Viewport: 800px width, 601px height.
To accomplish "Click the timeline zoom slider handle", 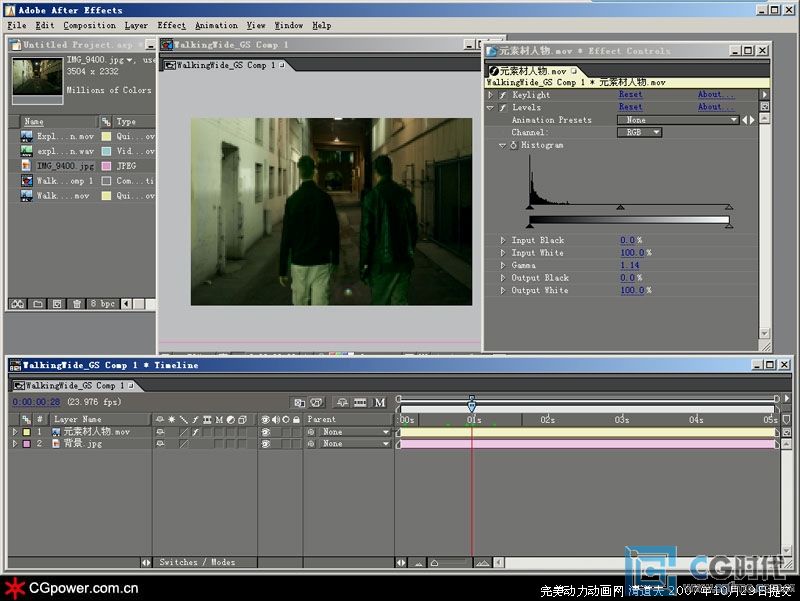I will 434,564.
